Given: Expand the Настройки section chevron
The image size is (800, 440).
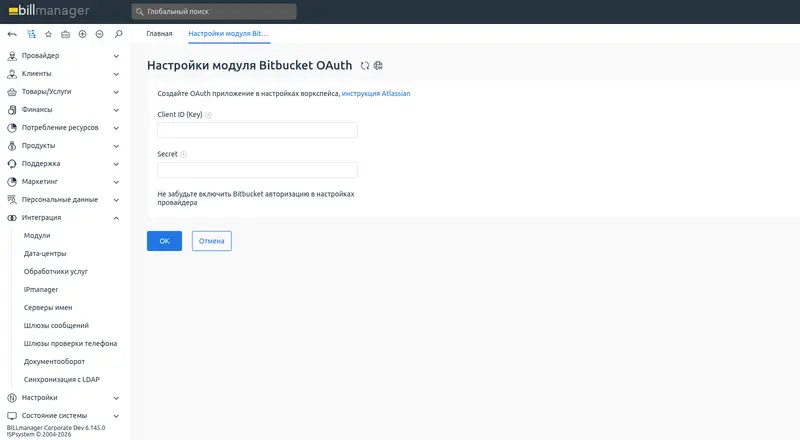Looking at the screenshot, I should click(116, 398).
